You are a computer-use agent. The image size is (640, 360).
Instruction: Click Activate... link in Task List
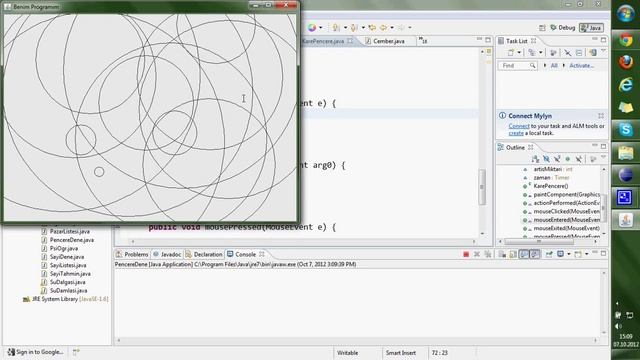coord(582,66)
